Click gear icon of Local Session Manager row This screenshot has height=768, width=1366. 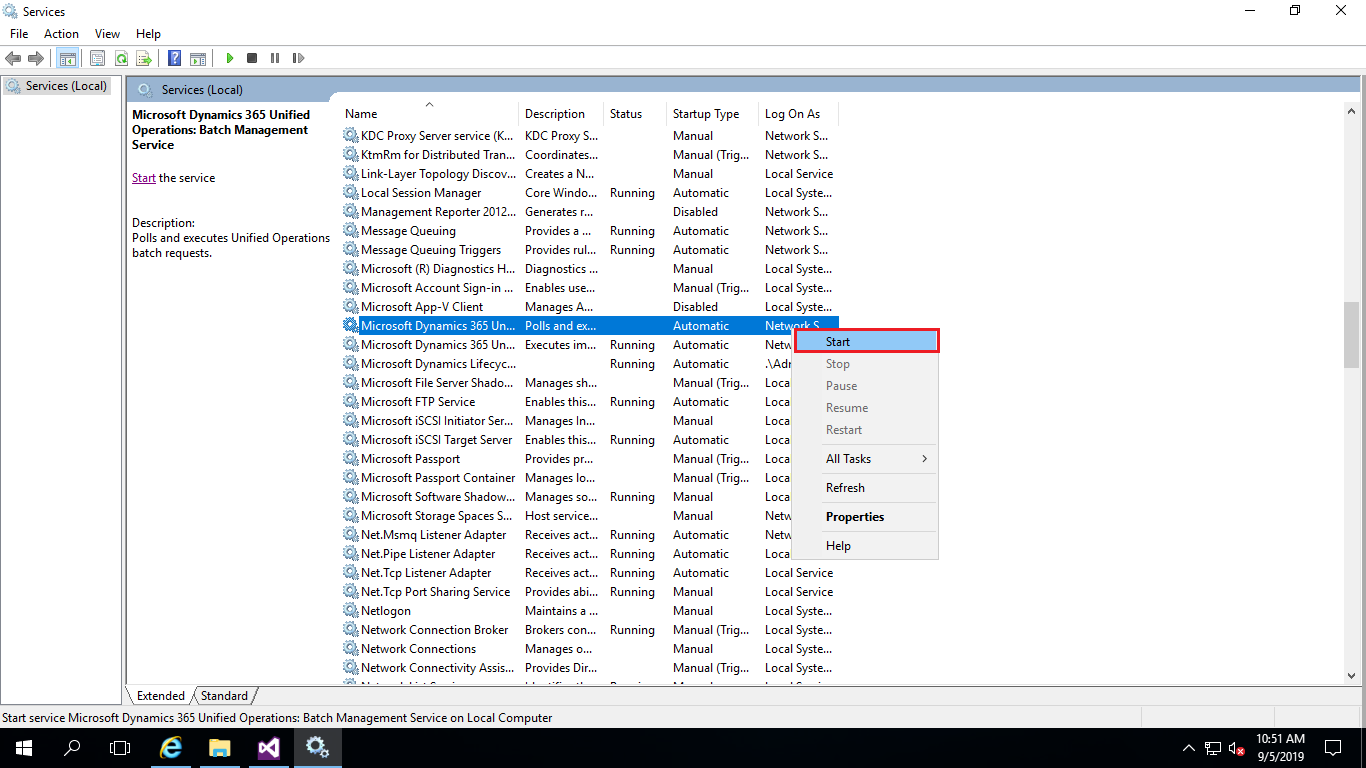click(350, 193)
